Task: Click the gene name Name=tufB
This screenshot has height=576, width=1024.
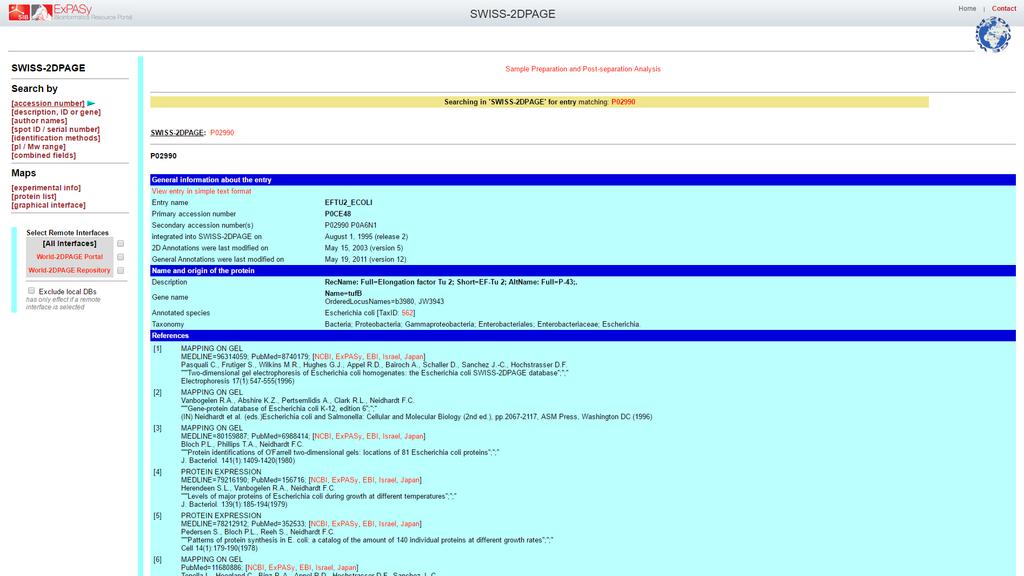Action: [x=343, y=294]
